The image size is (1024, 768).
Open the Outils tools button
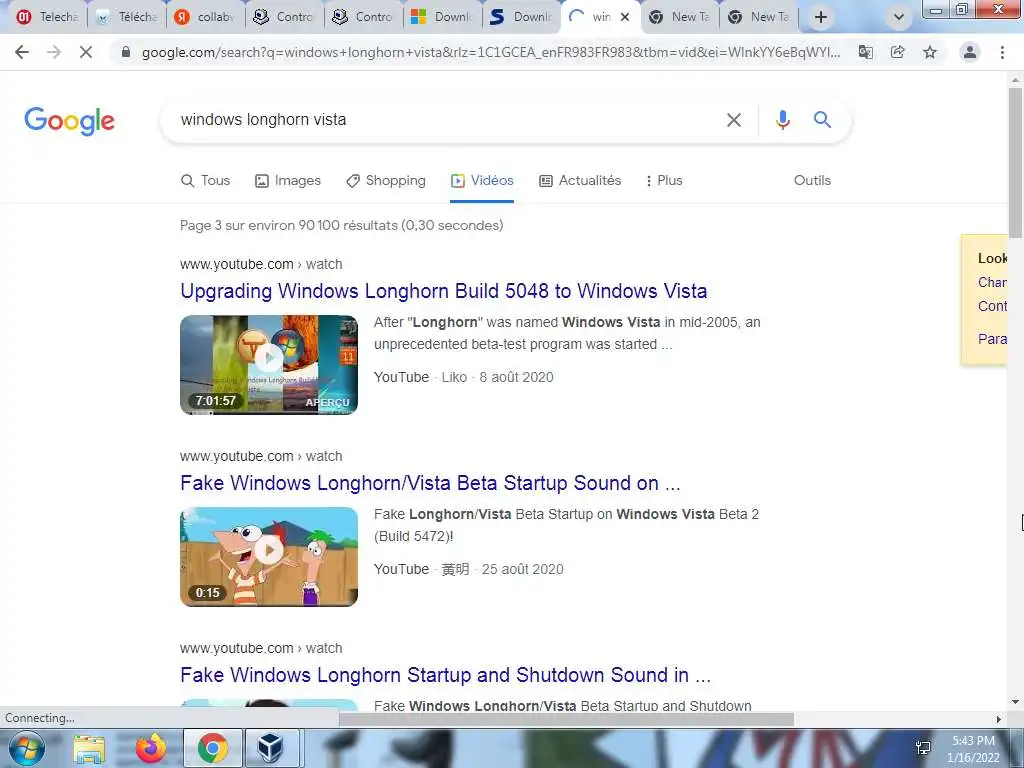(x=812, y=180)
